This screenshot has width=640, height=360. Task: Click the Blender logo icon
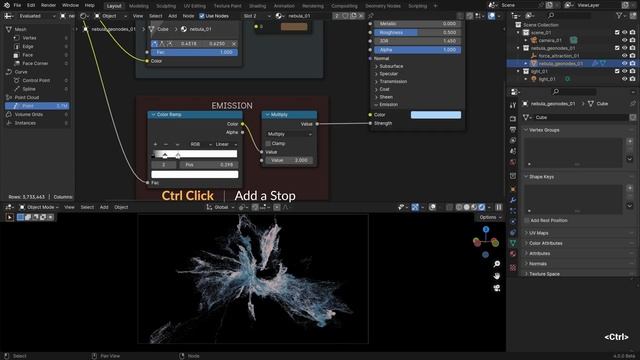coord(7,5)
